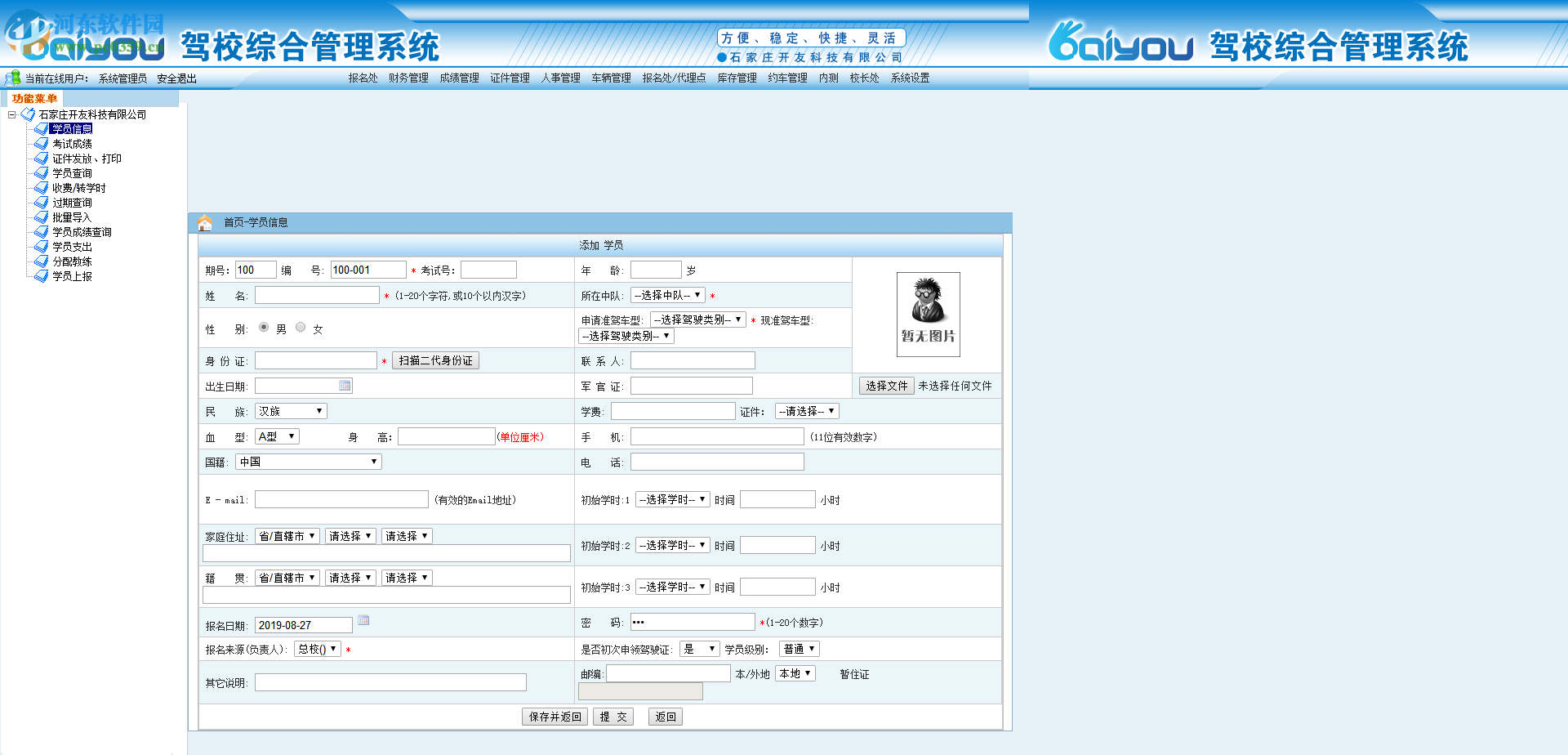This screenshot has width=1568, height=755.
Task: Open the 报名处 menu
Action: click(x=363, y=78)
